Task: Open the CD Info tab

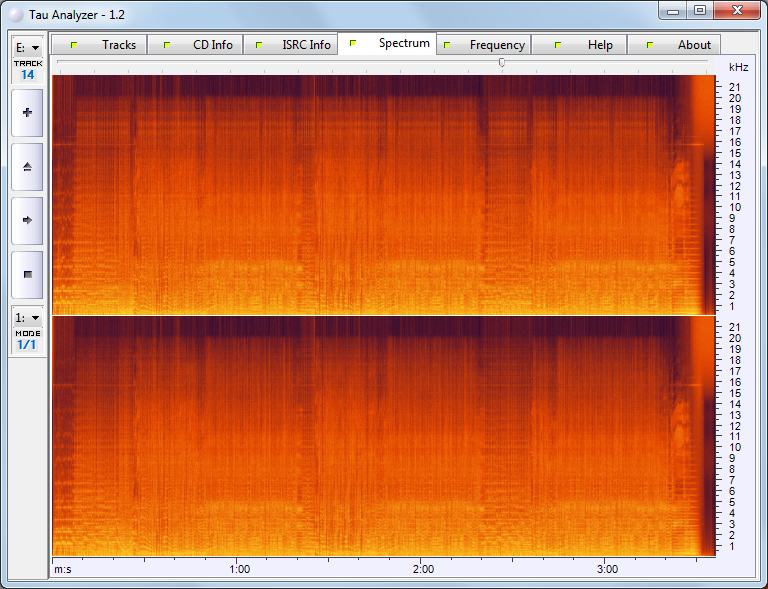Action: [x=196, y=45]
